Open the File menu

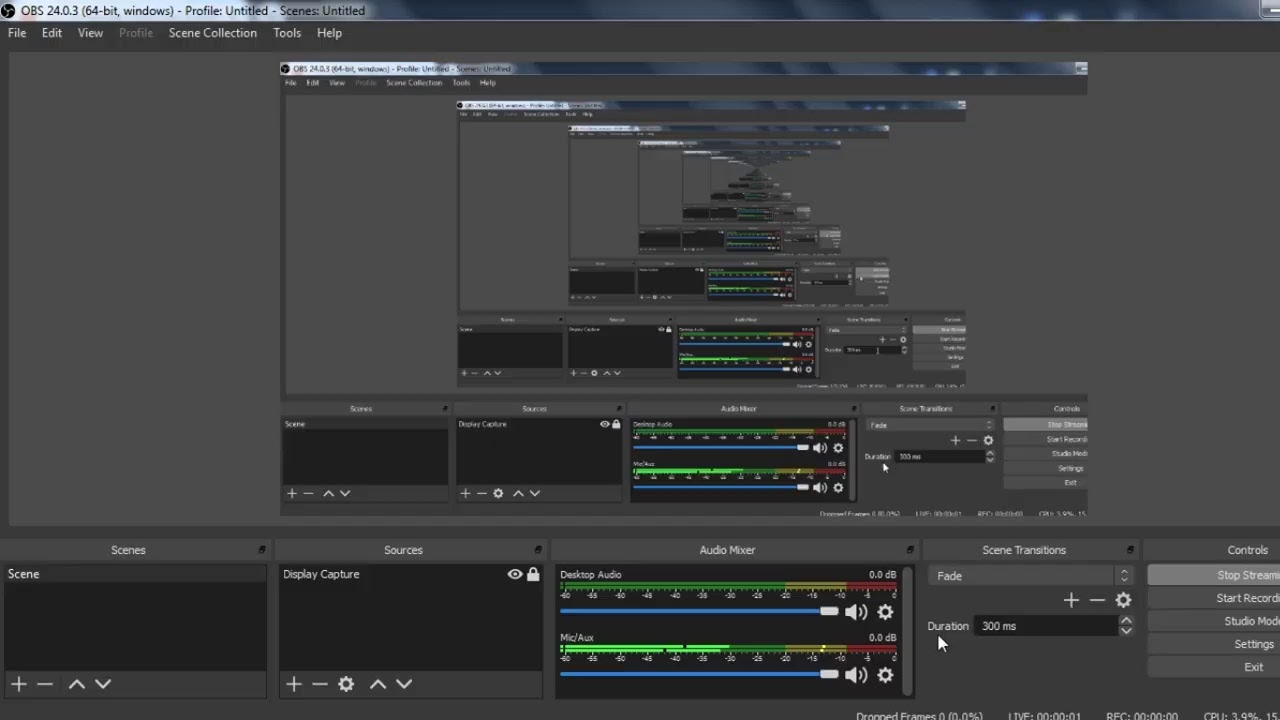(x=17, y=33)
